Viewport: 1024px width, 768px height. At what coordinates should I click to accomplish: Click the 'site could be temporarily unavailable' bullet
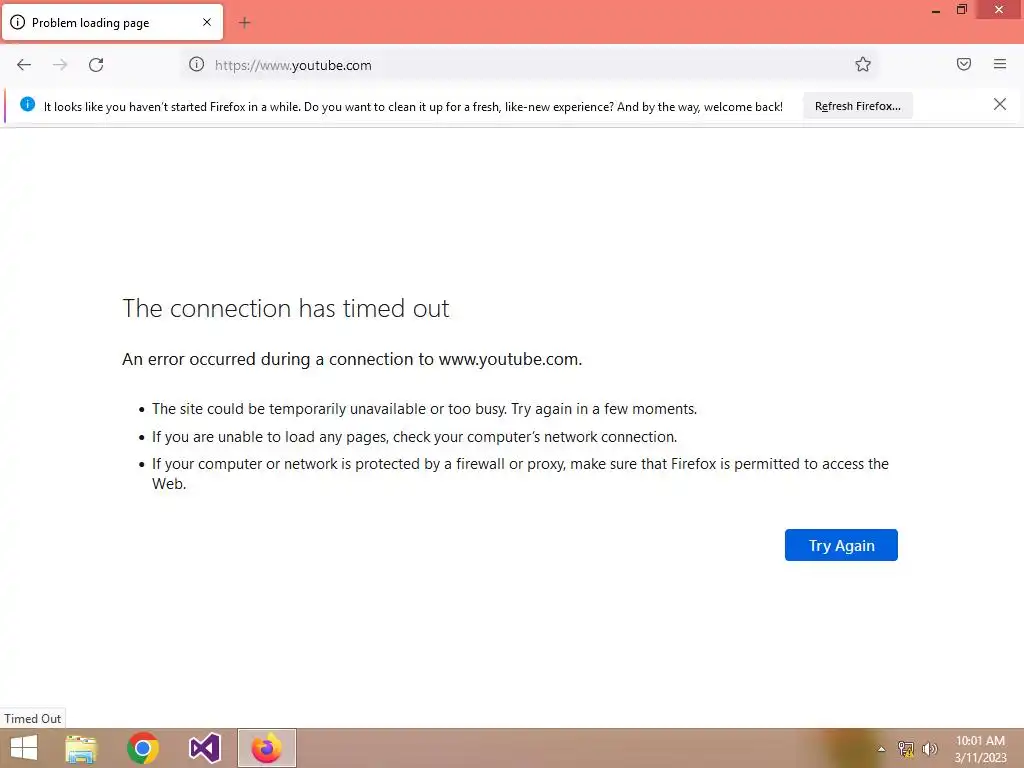(x=424, y=409)
